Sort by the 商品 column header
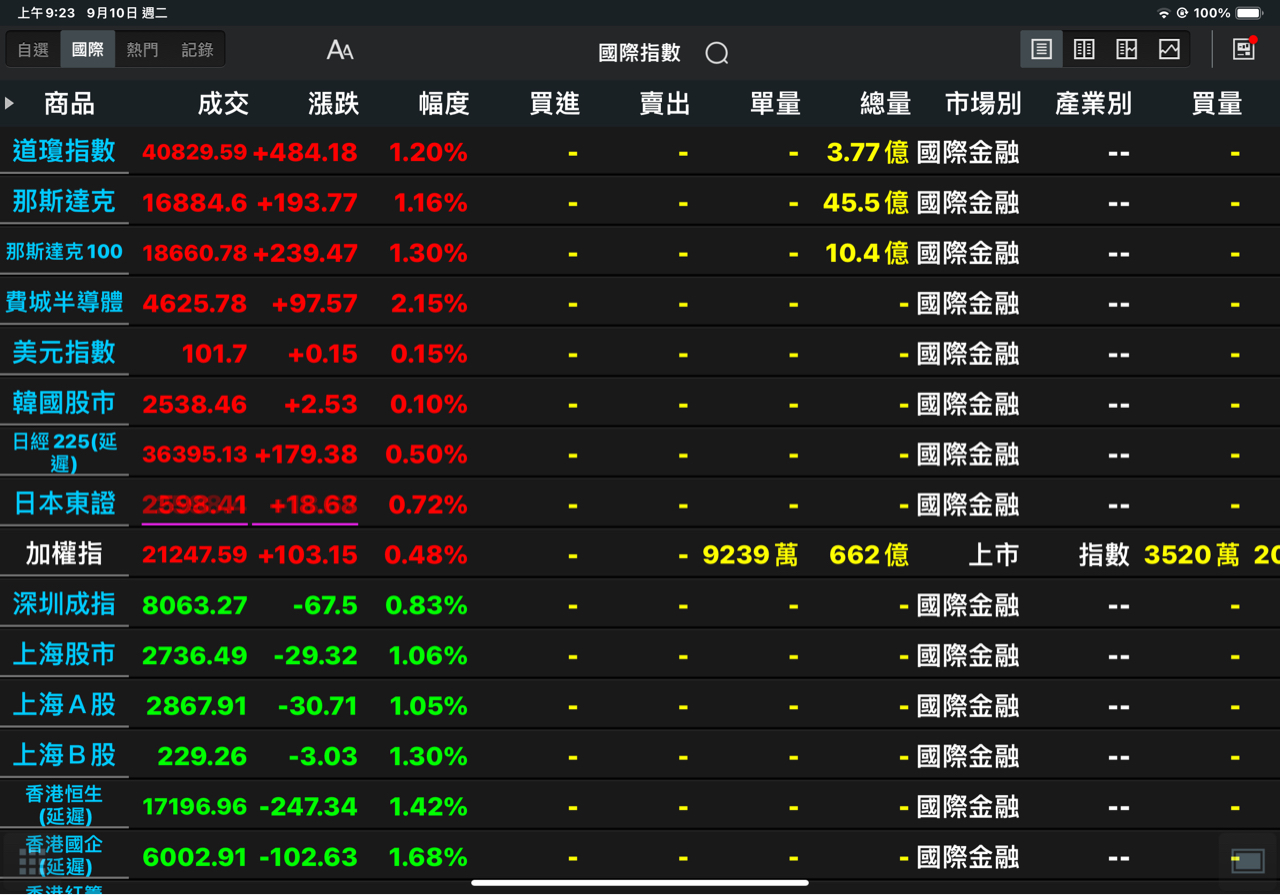This screenshot has height=895, width=1280. (69, 103)
